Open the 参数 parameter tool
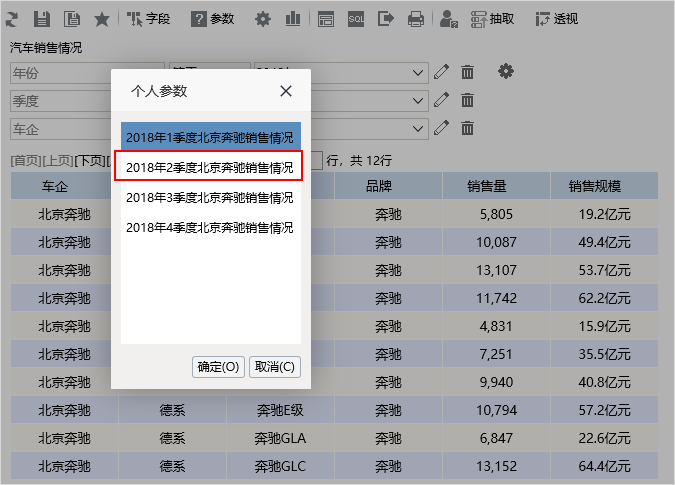This screenshot has height=485, width=675. (213, 19)
